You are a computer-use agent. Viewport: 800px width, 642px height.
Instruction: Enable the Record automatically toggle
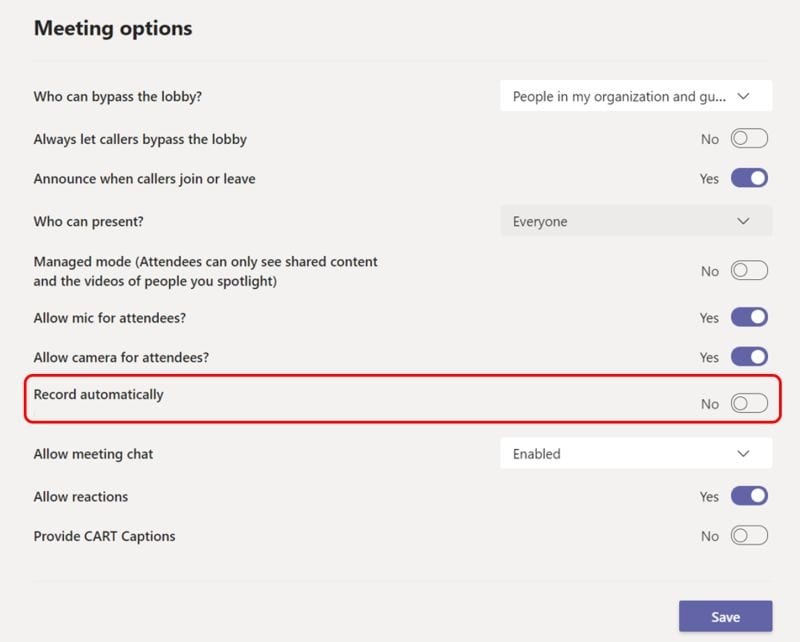(748, 403)
